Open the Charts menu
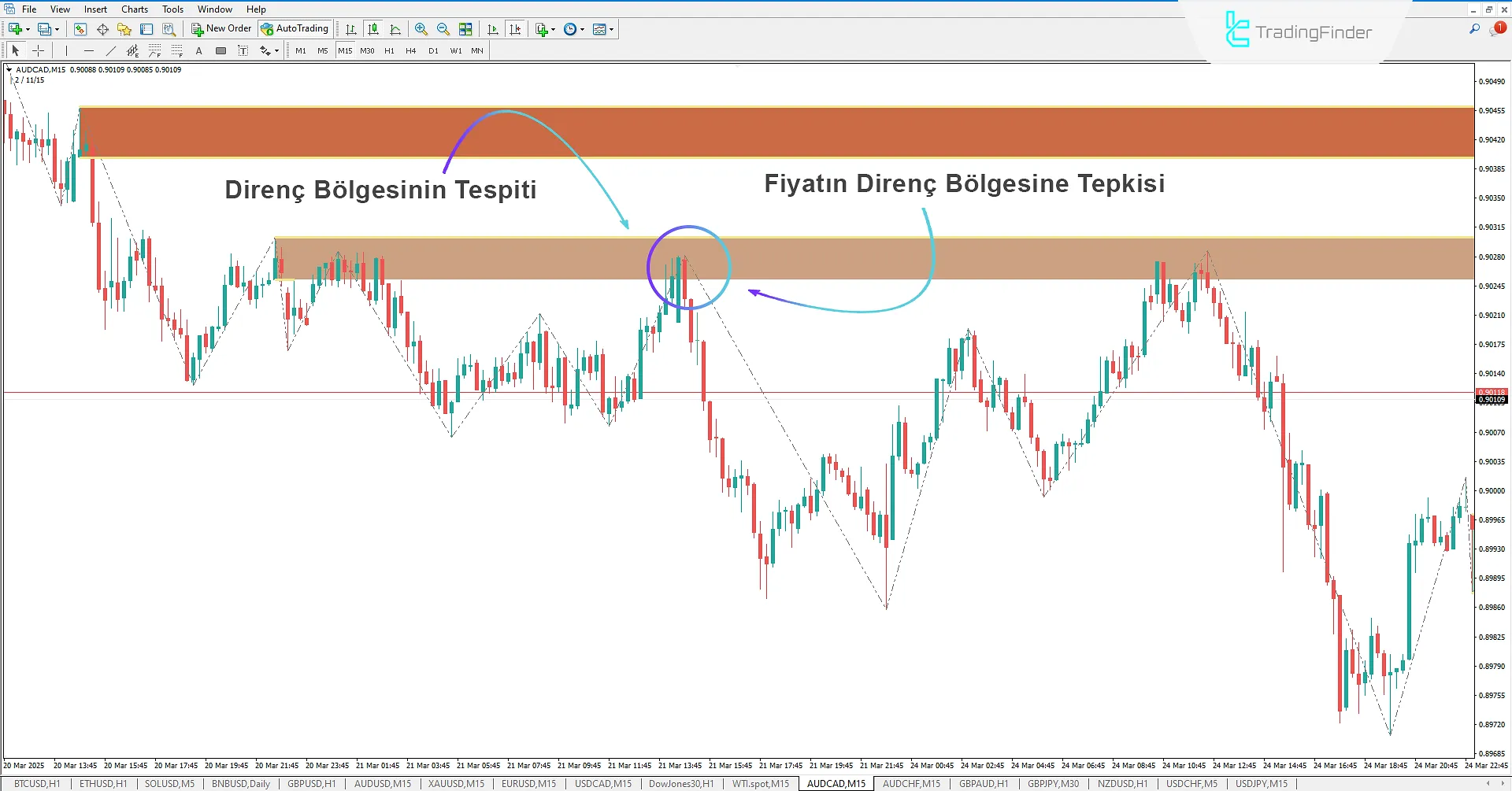 click(134, 9)
